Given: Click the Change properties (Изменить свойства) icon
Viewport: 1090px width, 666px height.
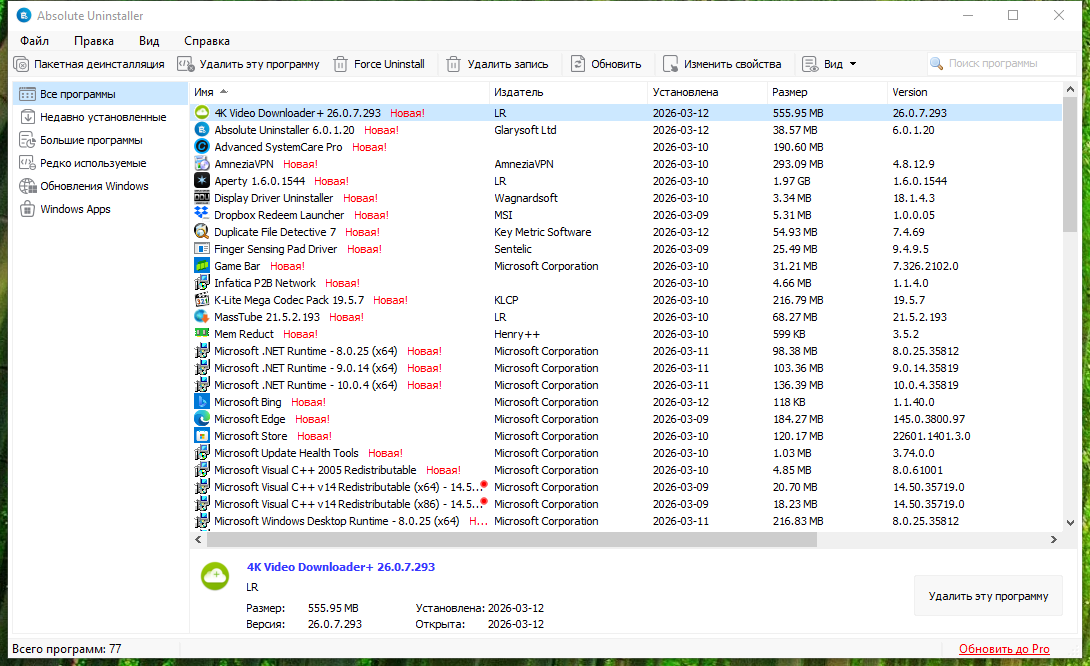Looking at the screenshot, I should click(x=670, y=64).
